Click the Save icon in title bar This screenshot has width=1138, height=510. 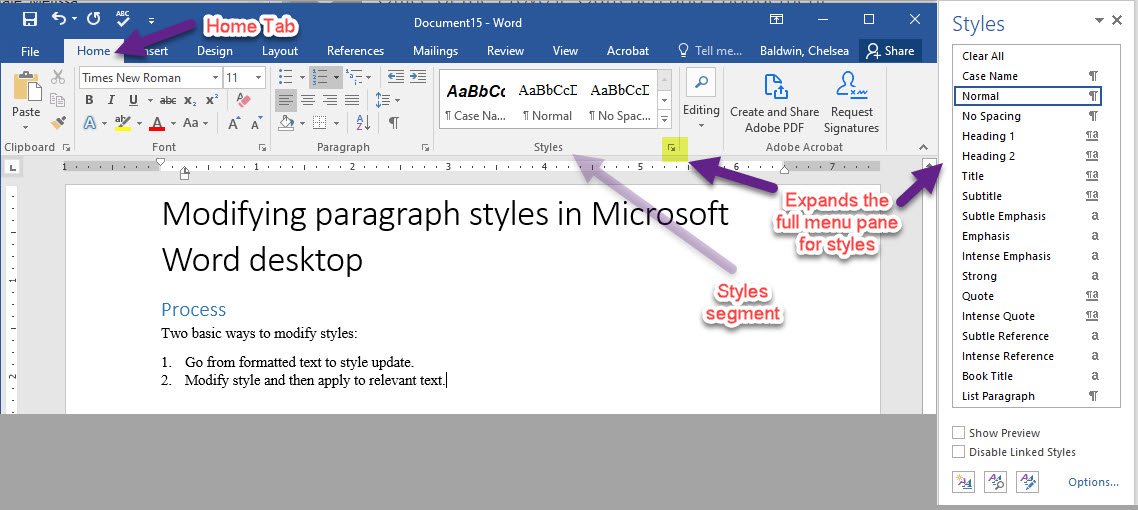pos(30,20)
